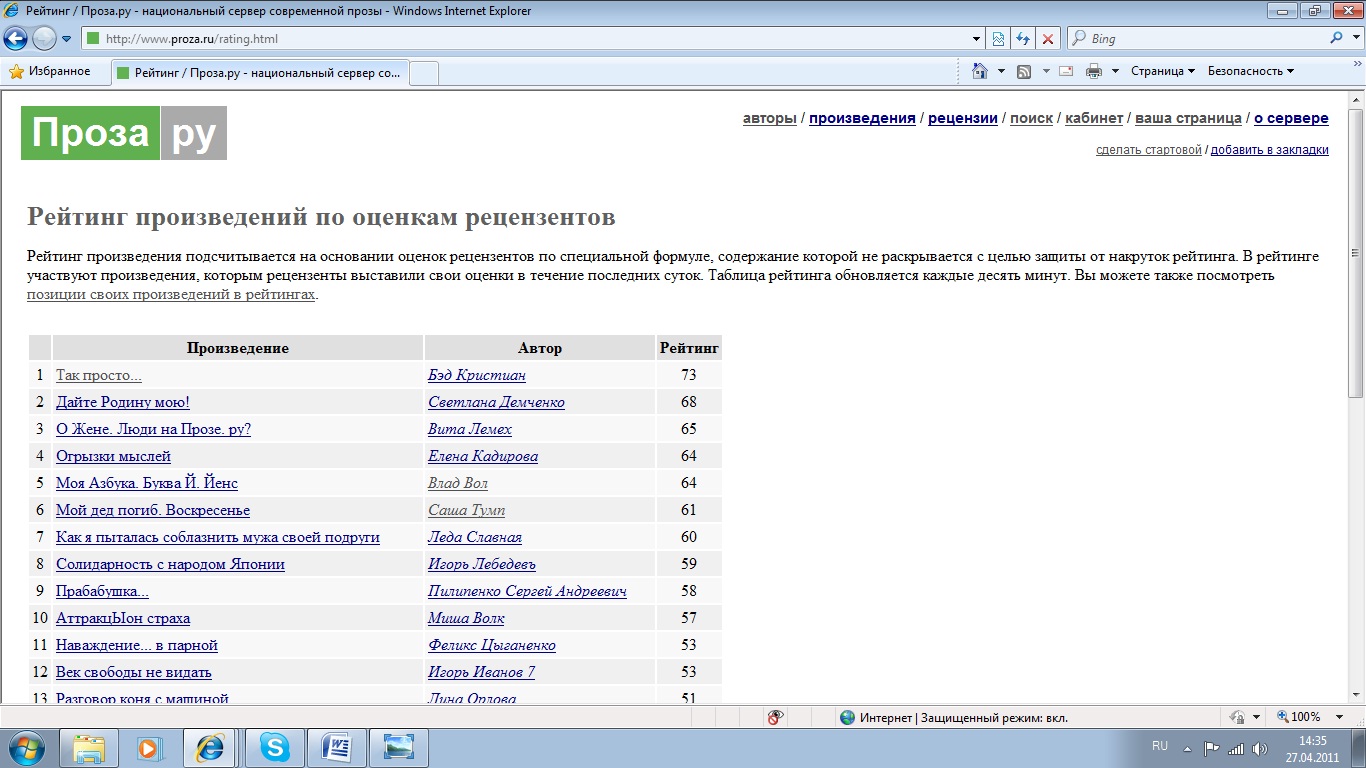Click the Read mail envelope icon
Viewport: 1366px width, 768px height.
tap(1066, 71)
